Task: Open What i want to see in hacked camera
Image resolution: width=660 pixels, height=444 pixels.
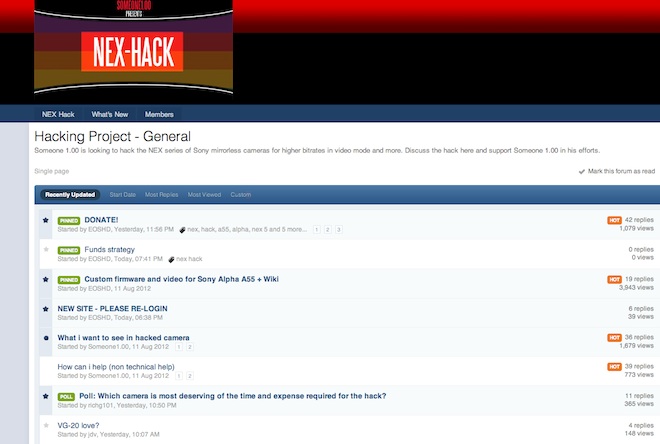Action: click(x=123, y=338)
